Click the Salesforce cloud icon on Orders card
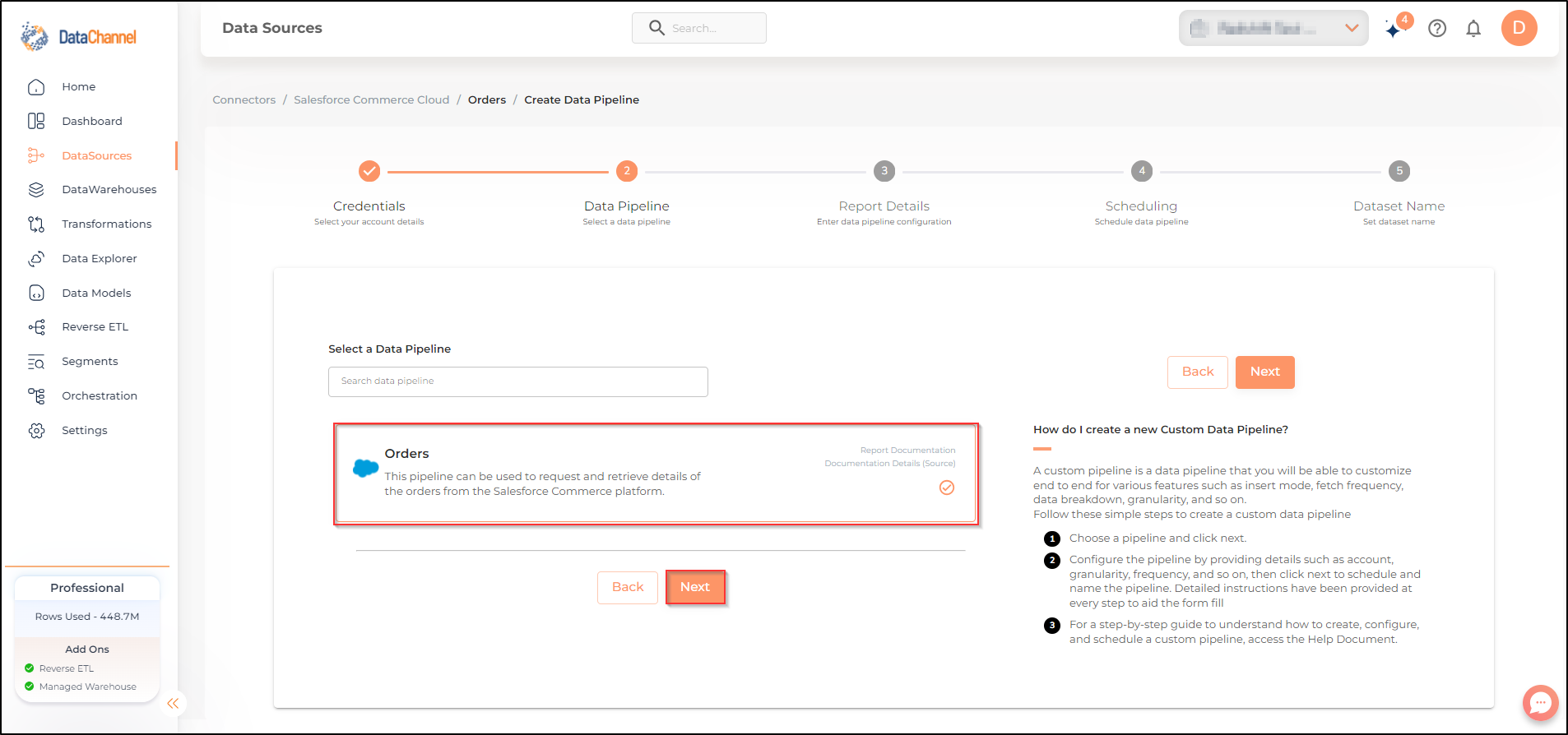 365,469
